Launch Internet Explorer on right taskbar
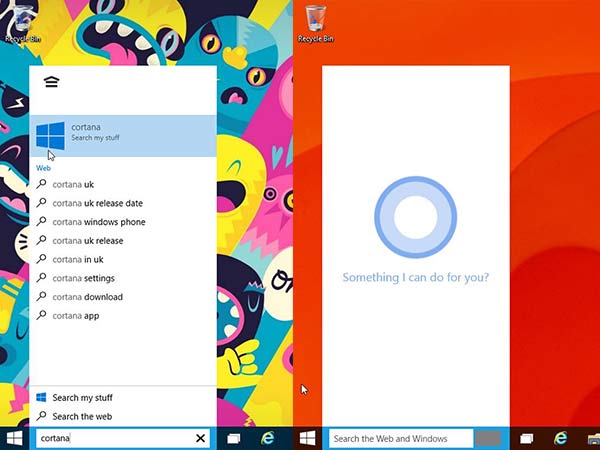Screen dimensions: 600x450 [x=561, y=438]
